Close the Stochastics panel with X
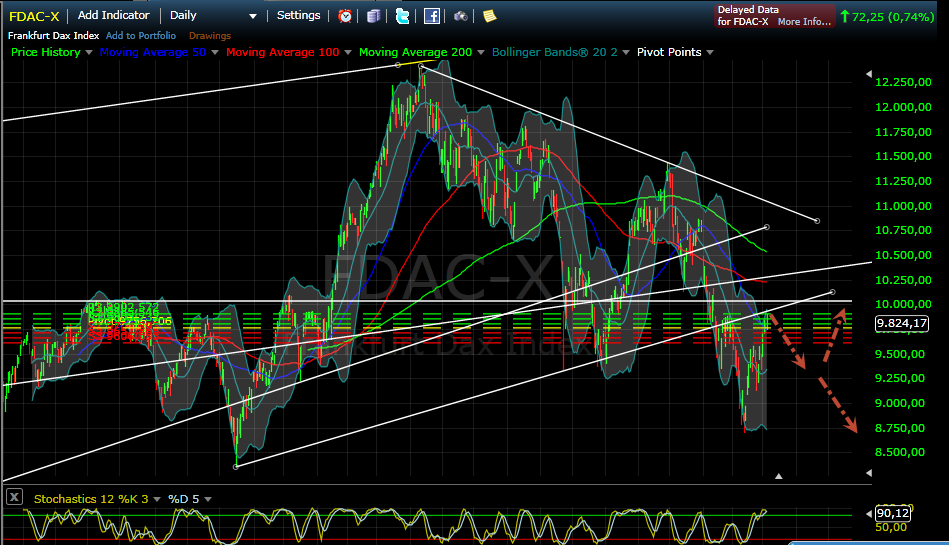 click(x=15, y=497)
